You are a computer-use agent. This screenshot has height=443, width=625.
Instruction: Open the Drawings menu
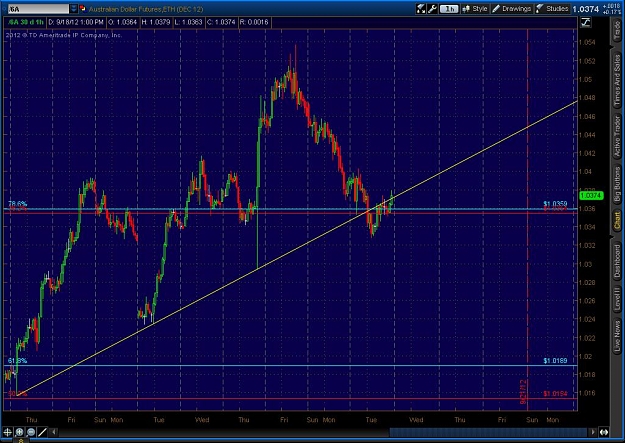tap(511, 9)
